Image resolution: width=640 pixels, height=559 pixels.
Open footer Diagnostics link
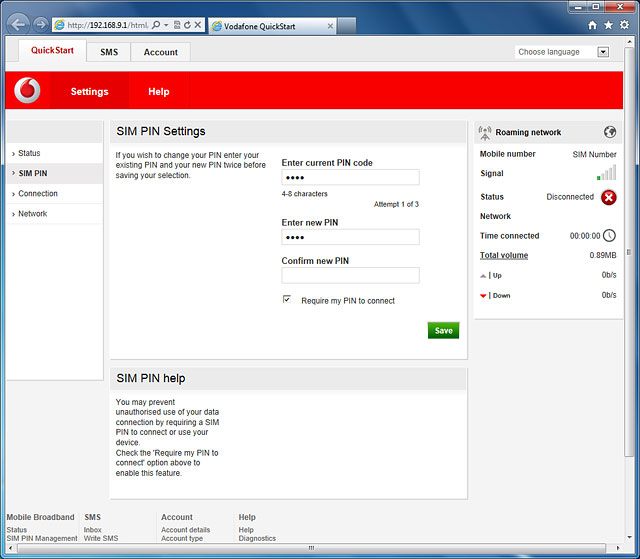[257, 538]
